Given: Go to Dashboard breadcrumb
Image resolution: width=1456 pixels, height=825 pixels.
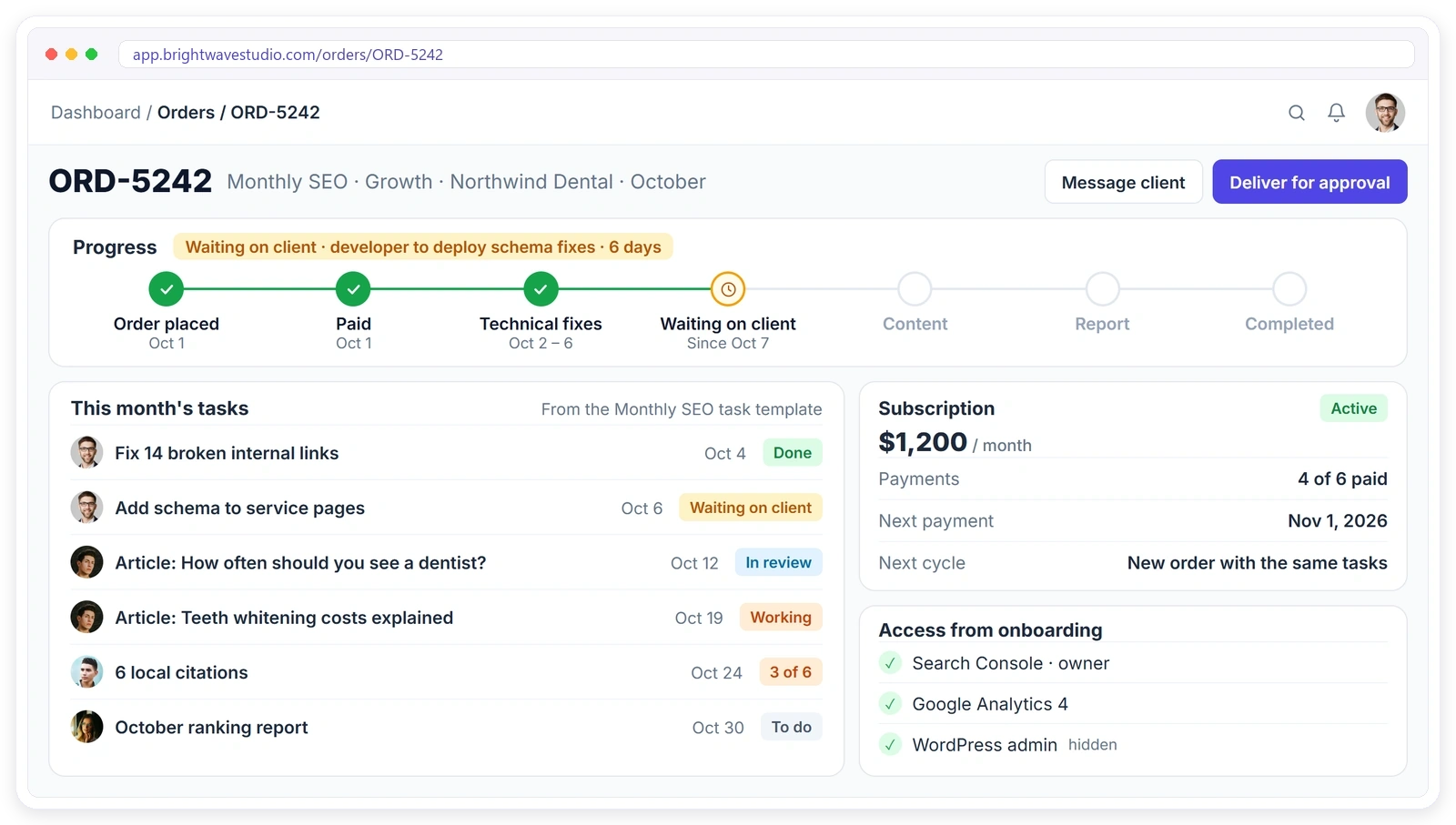Looking at the screenshot, I should coord(96,113).
